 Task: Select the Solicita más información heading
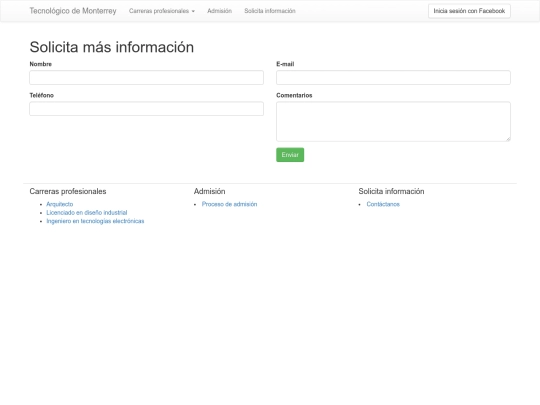point(112,47)
